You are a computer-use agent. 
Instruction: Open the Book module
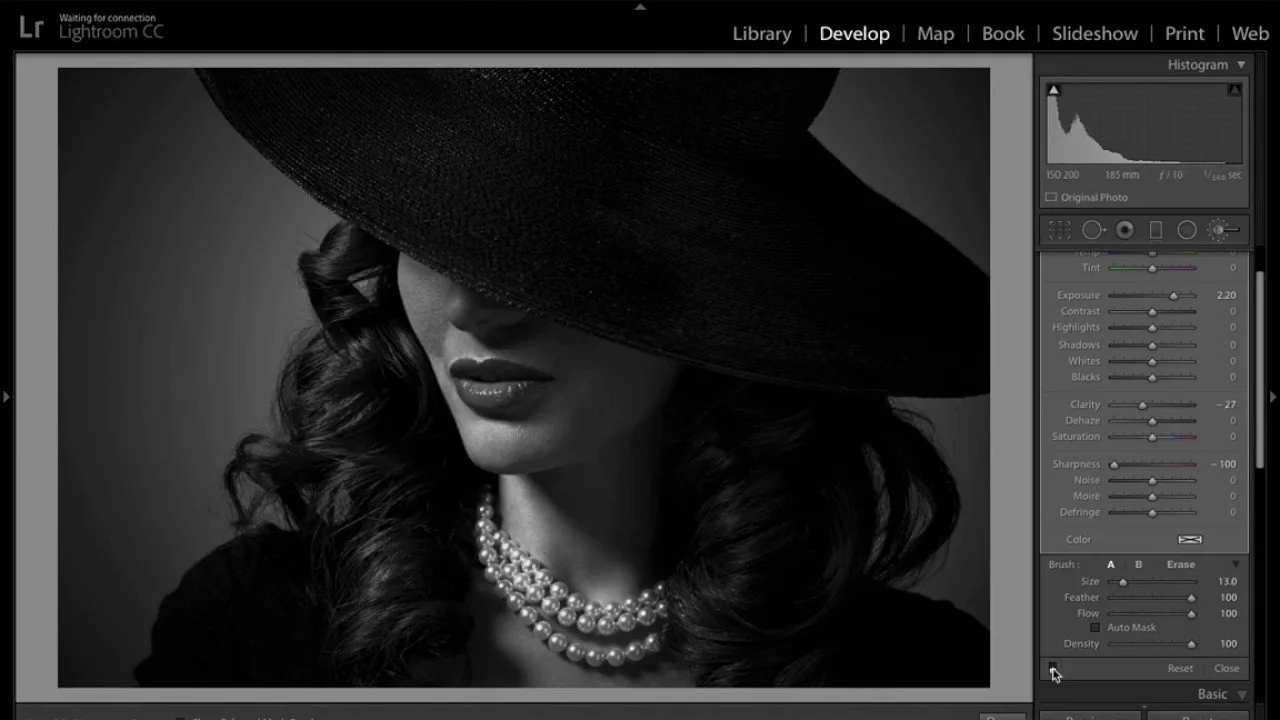tap(1003, 34)
